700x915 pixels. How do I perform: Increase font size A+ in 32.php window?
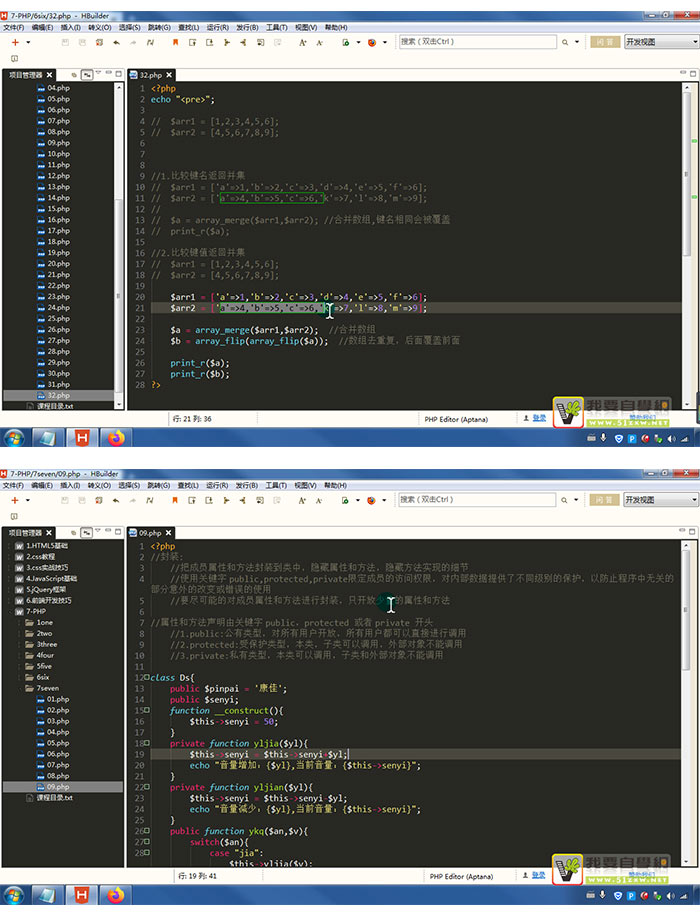coord(303,42)
